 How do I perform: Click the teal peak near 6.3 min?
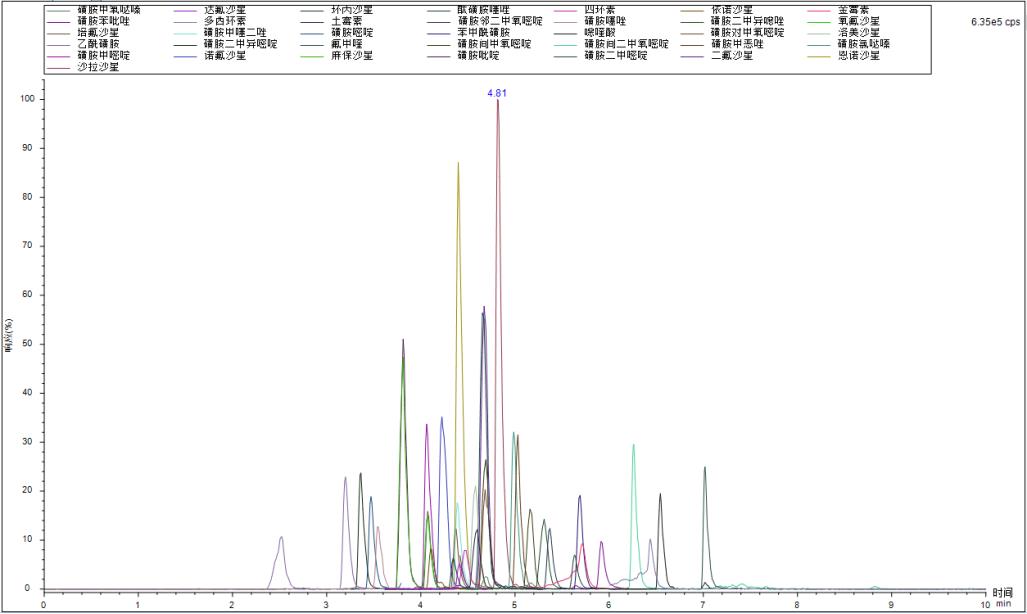(633, 446)
